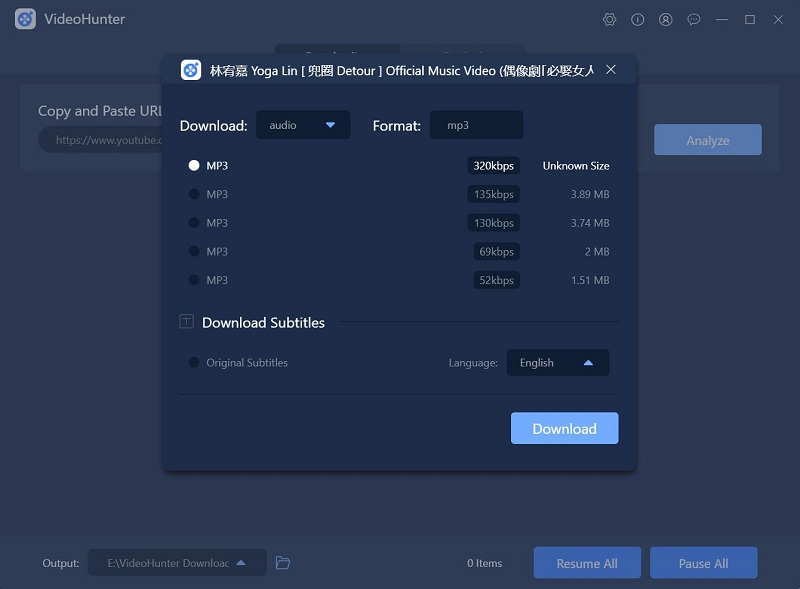800x589 pixels.
Task: Click the 69kbps bitrate label
Action: [496, 251]
